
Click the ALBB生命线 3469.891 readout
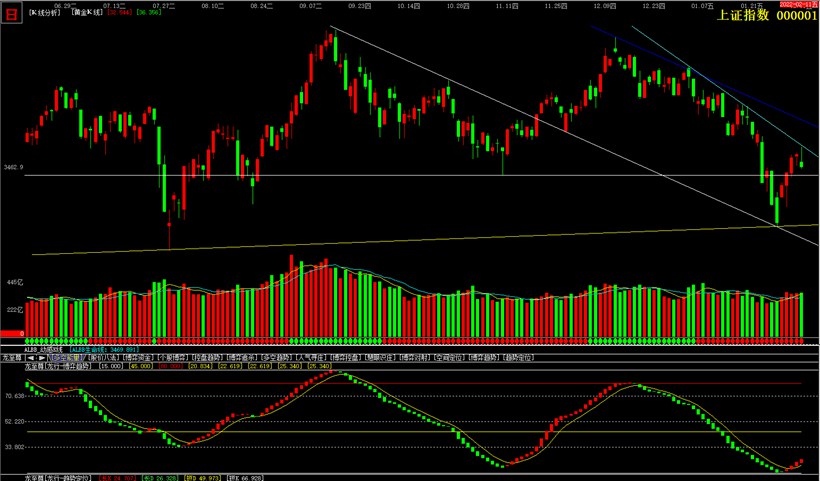click(x=103, y=349)
